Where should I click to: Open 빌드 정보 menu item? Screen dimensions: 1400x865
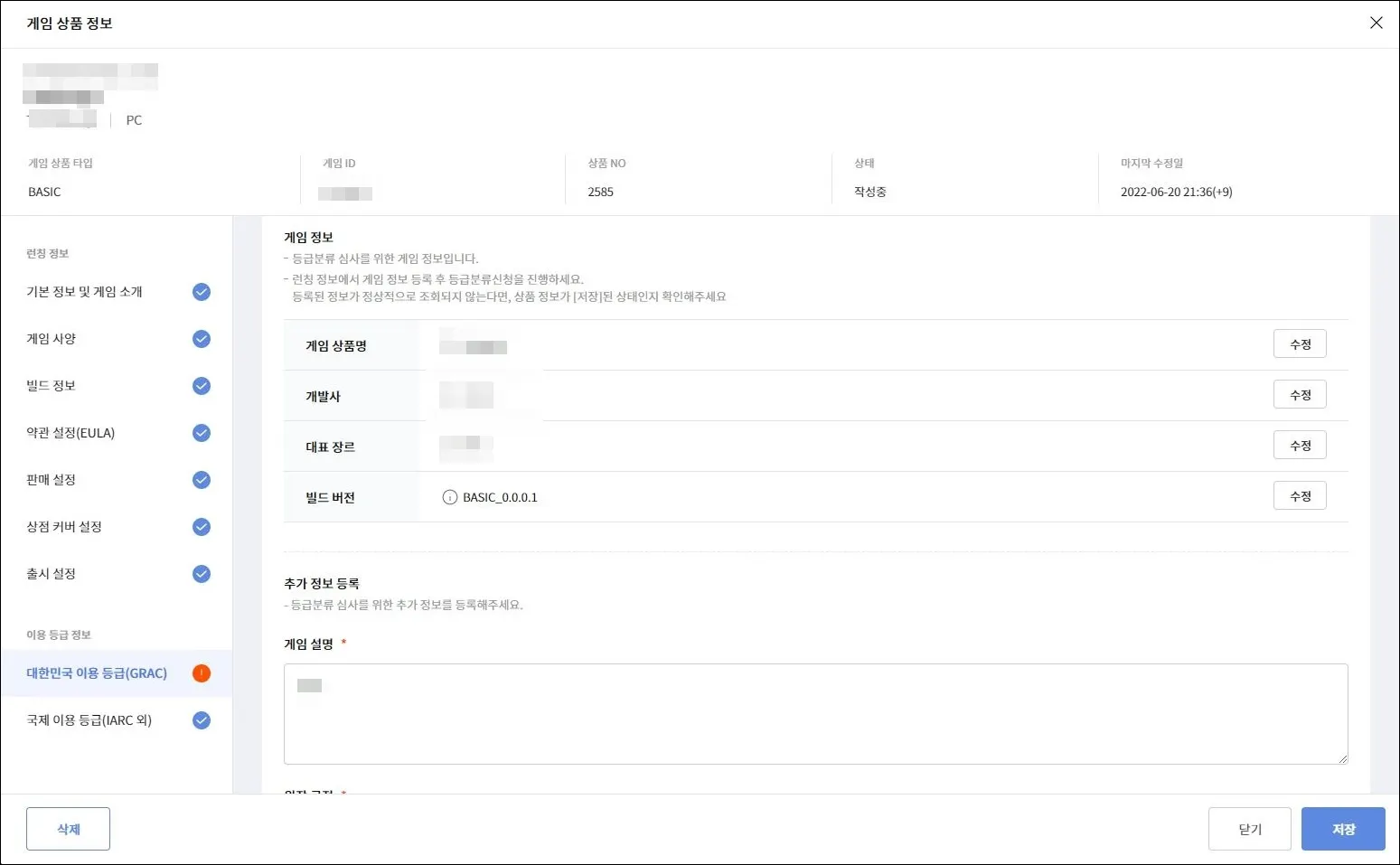117,386
